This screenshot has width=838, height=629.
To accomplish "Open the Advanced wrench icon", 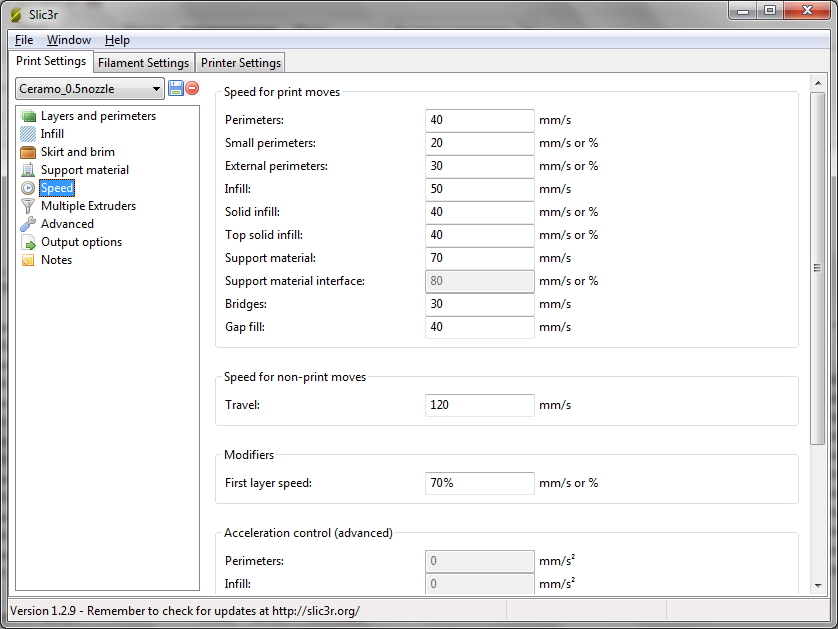I will coord(28,224).
